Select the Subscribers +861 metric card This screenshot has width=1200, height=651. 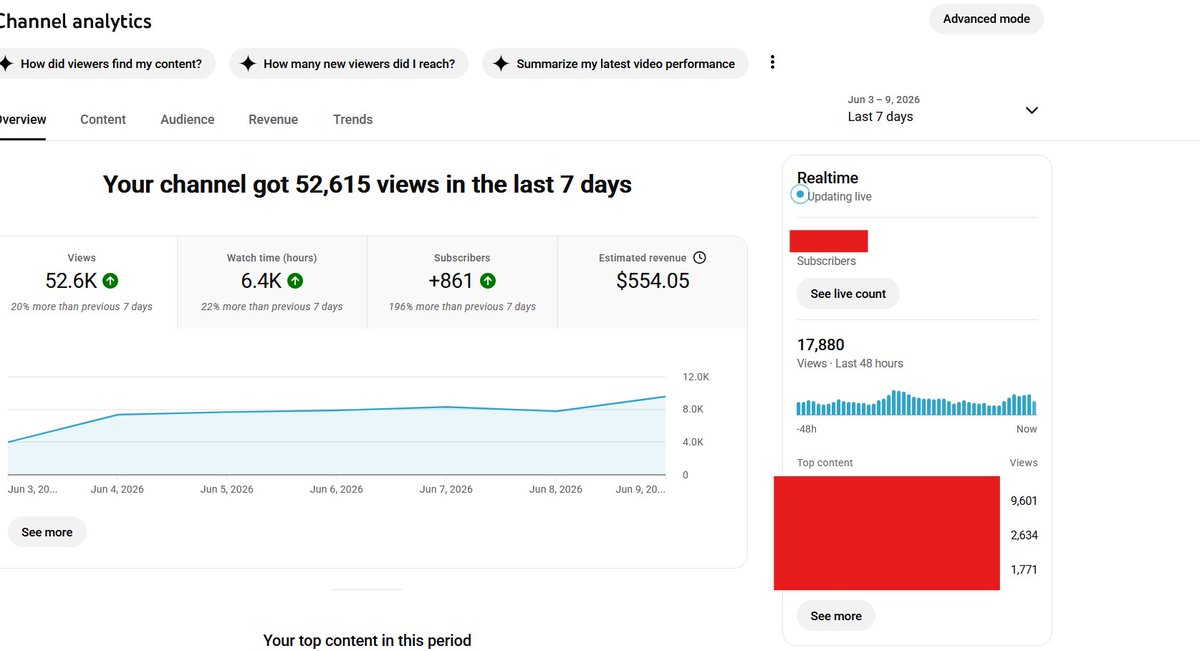pyautogui.click(x=462, y=282)
